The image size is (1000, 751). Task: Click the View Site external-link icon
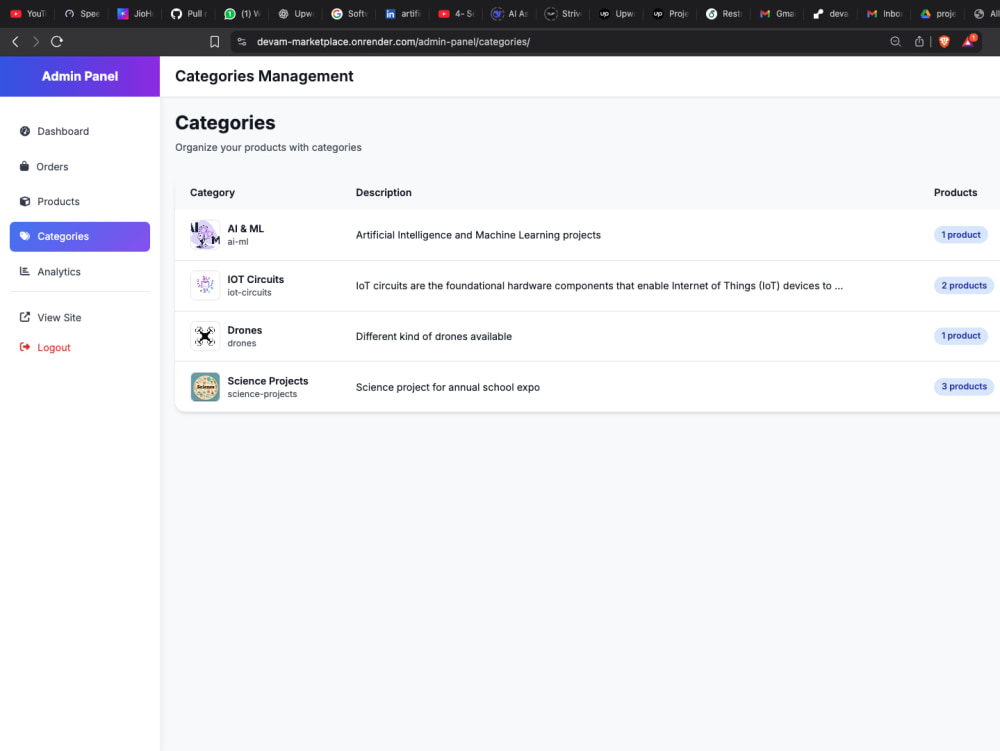click(25, 317)
